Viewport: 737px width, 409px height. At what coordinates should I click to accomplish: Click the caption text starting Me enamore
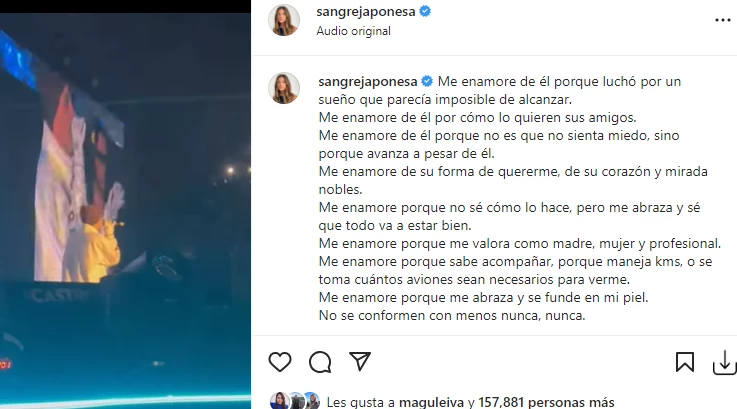click(519, 198)
